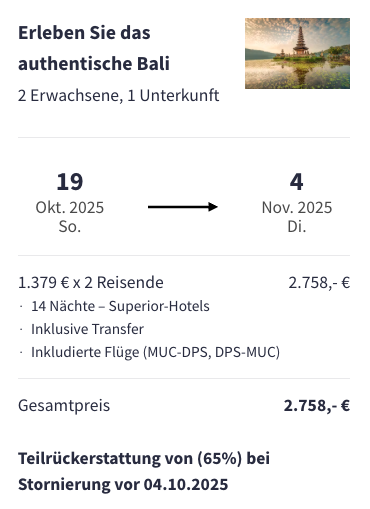Viewport: 370px width, 509px height.
Task: Click the bold total price 2.758,- €
Action: pos(317,406)
